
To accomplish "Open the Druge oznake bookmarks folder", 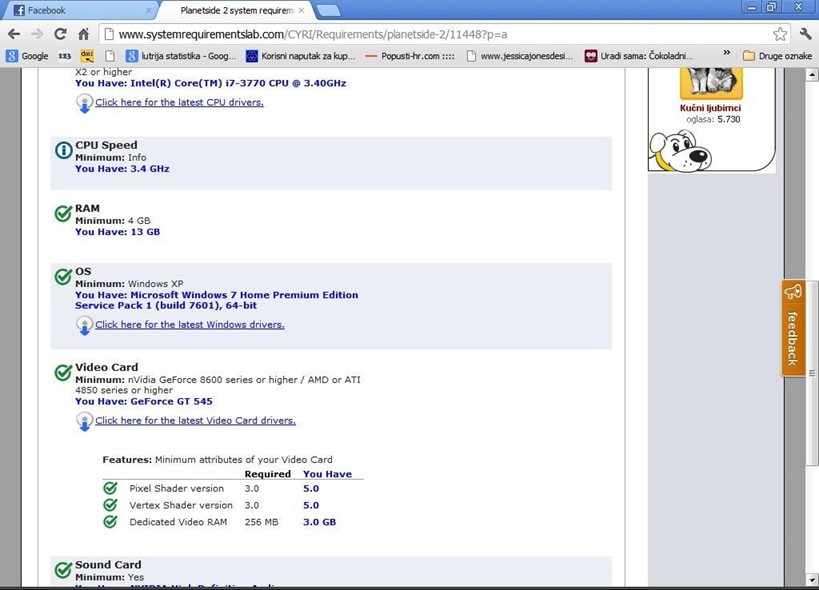I will 776,56.
